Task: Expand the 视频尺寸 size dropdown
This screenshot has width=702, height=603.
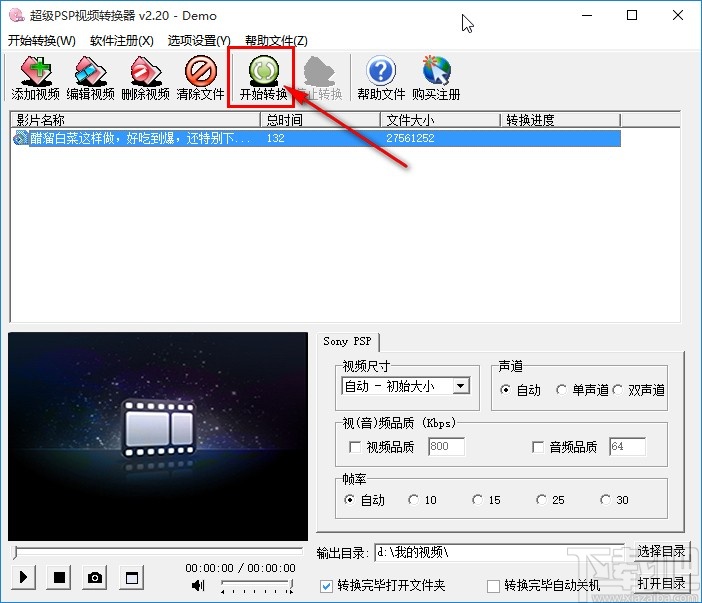Action: coord(460,386)
